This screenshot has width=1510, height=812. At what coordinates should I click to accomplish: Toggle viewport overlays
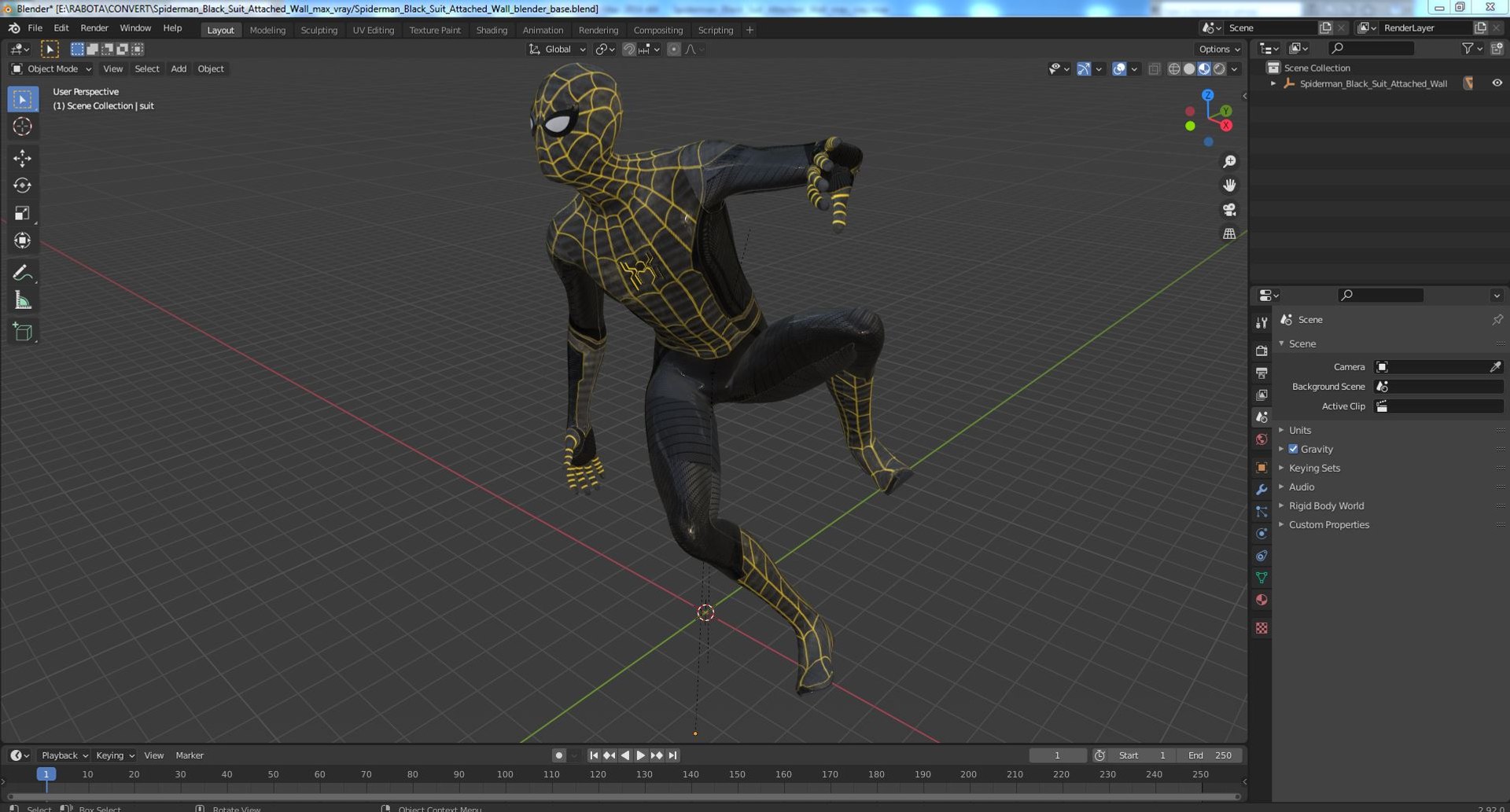coord(1118,69)
